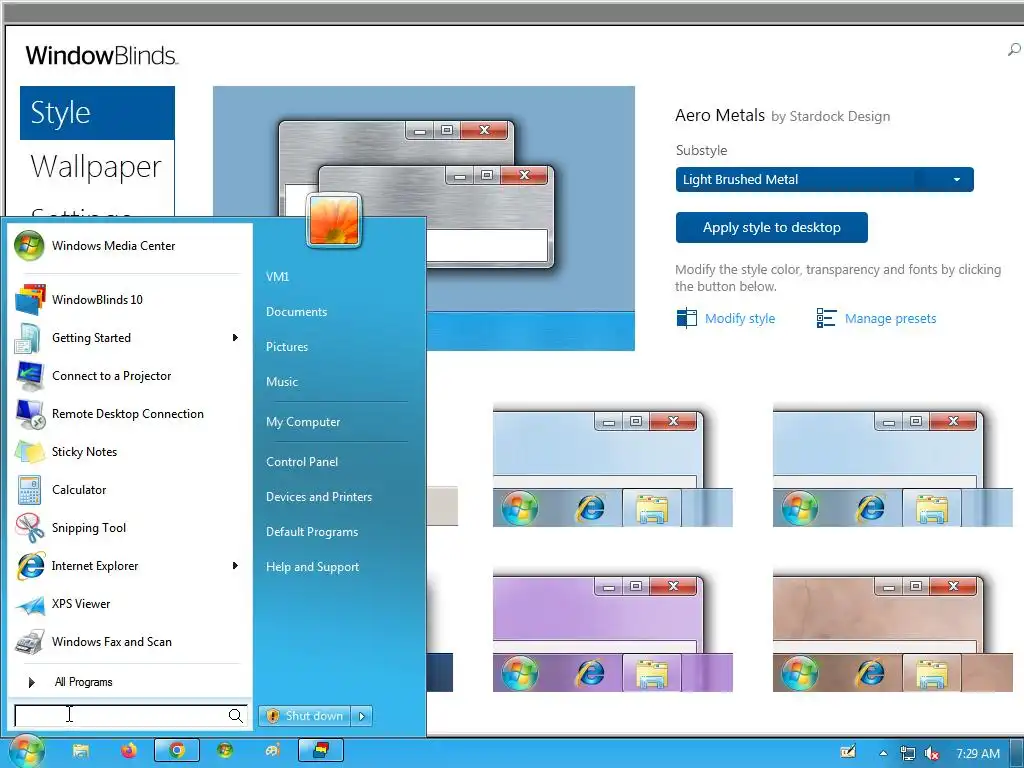Expand Getting Started submenu arrow
The image size is (1024, 768).
click(235, 338)
